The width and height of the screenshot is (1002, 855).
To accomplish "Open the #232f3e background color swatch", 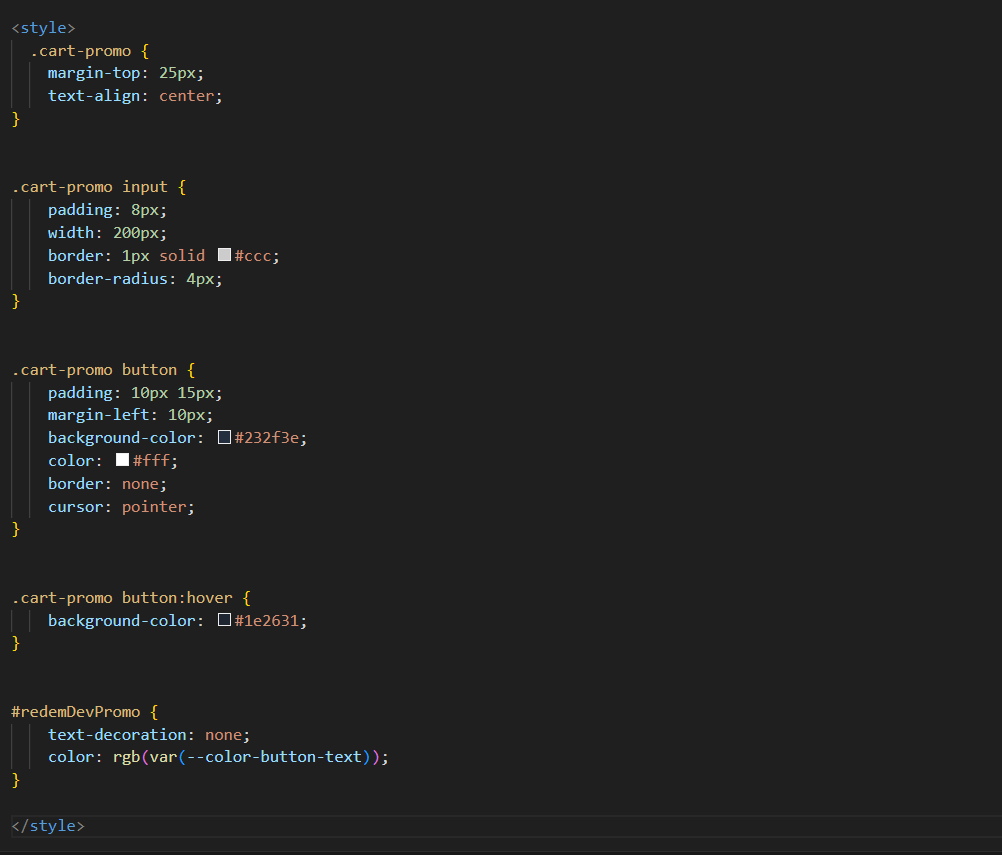I will tap(224, 438).
